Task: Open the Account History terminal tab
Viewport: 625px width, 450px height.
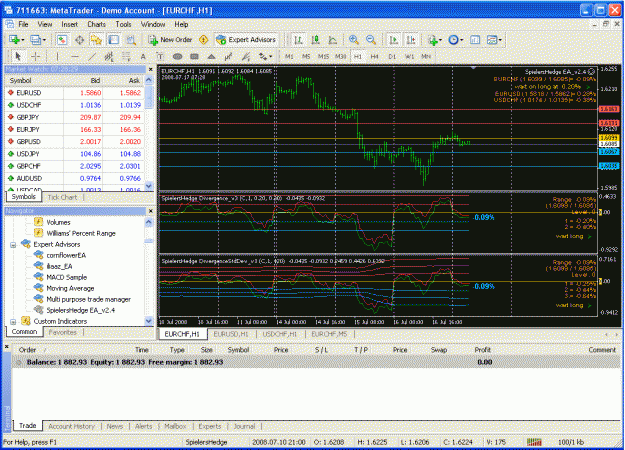Action: pos(71,426)
